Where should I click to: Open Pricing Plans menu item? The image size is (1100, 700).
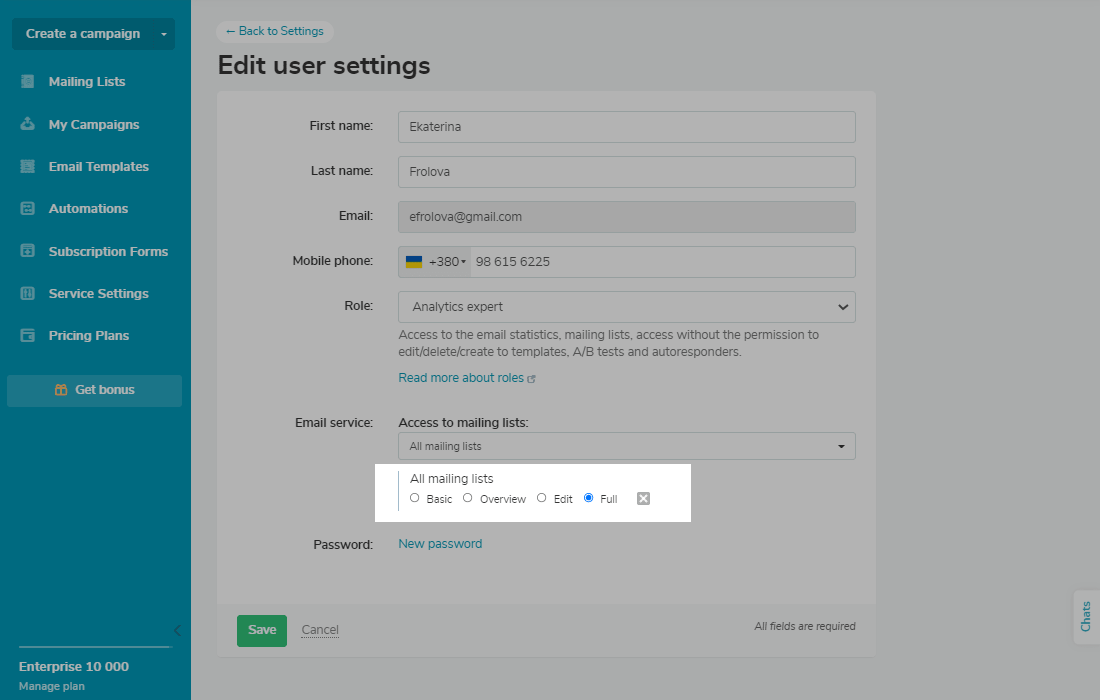tap(89, 335)
